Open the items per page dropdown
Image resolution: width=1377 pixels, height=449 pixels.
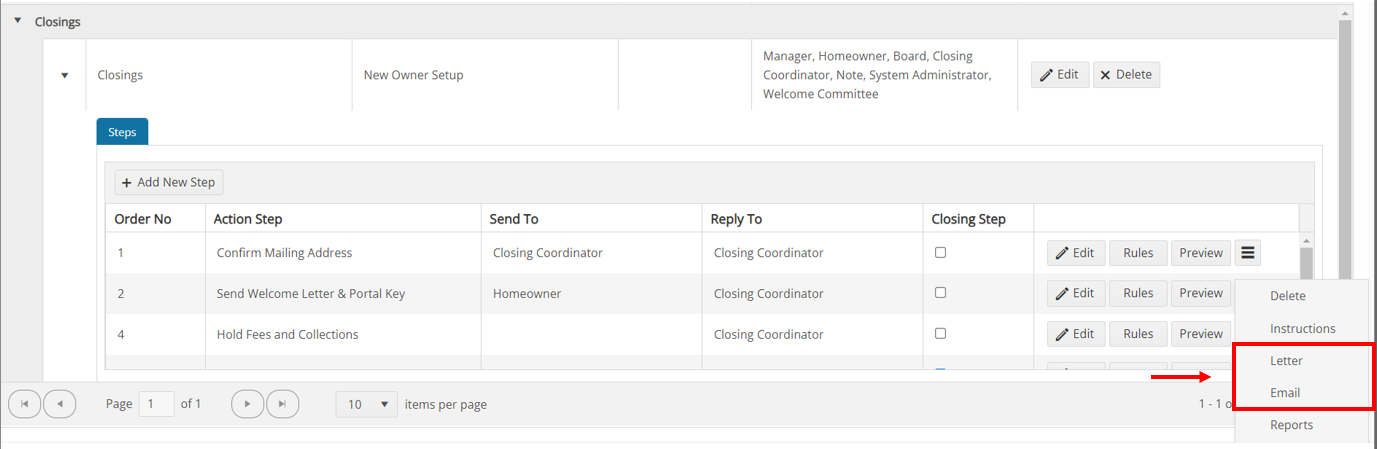click(366, 404)
